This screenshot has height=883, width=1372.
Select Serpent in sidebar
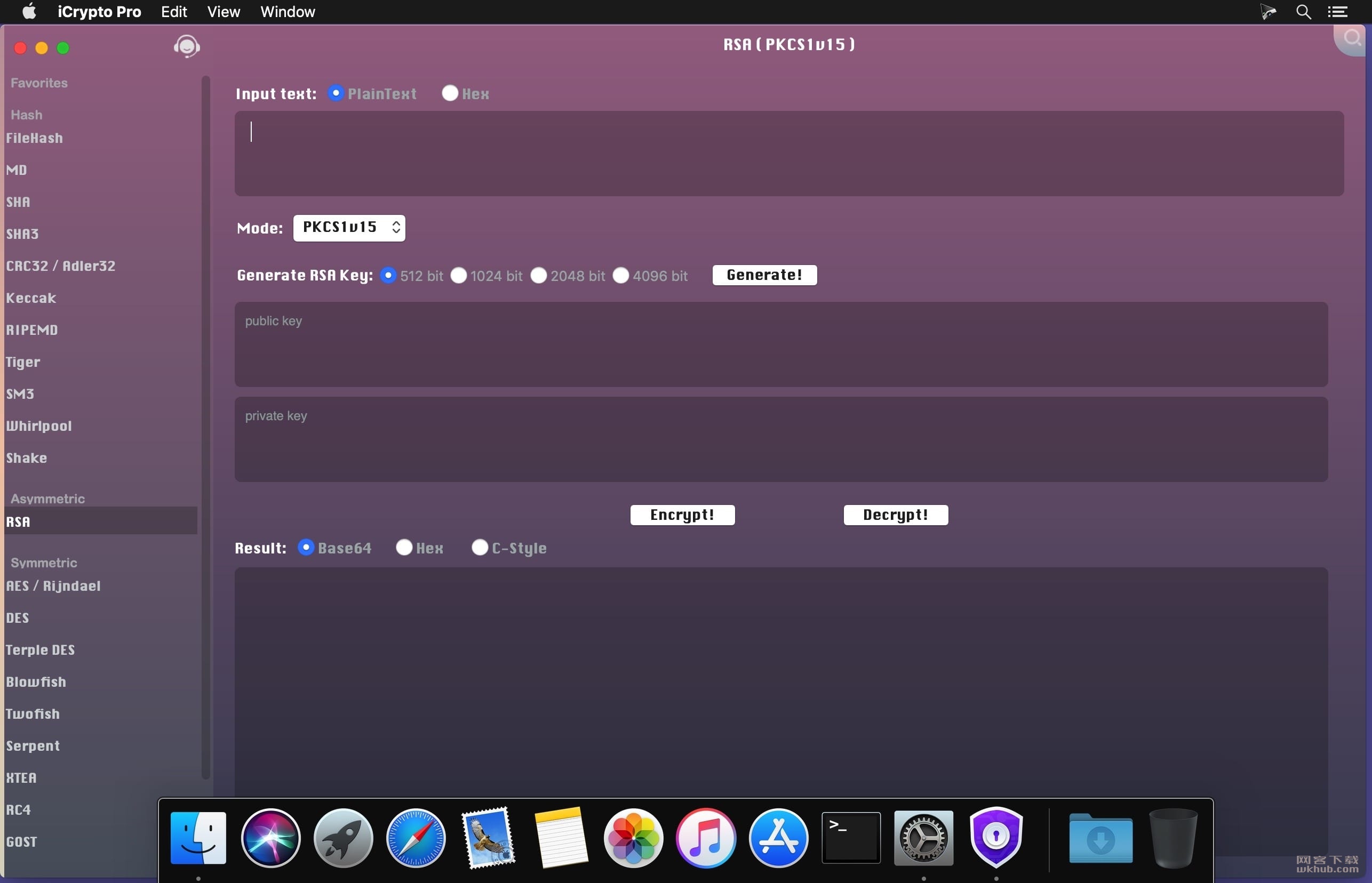[x=33, y=746]
